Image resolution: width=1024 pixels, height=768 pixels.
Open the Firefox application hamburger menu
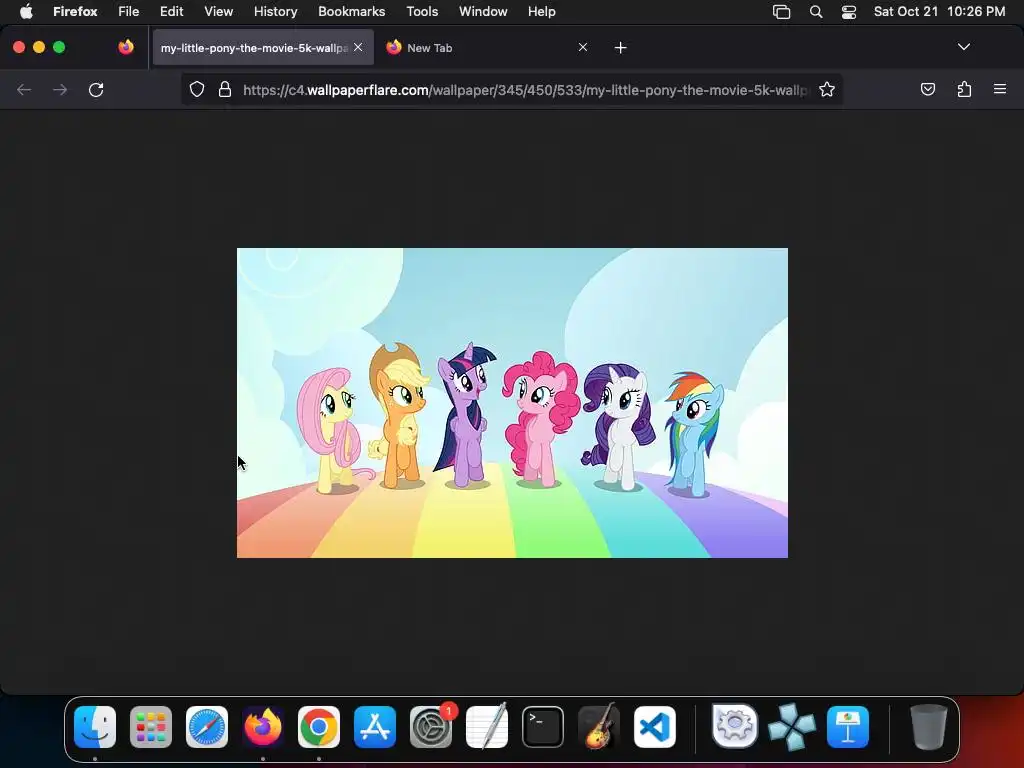[1000, 89]
